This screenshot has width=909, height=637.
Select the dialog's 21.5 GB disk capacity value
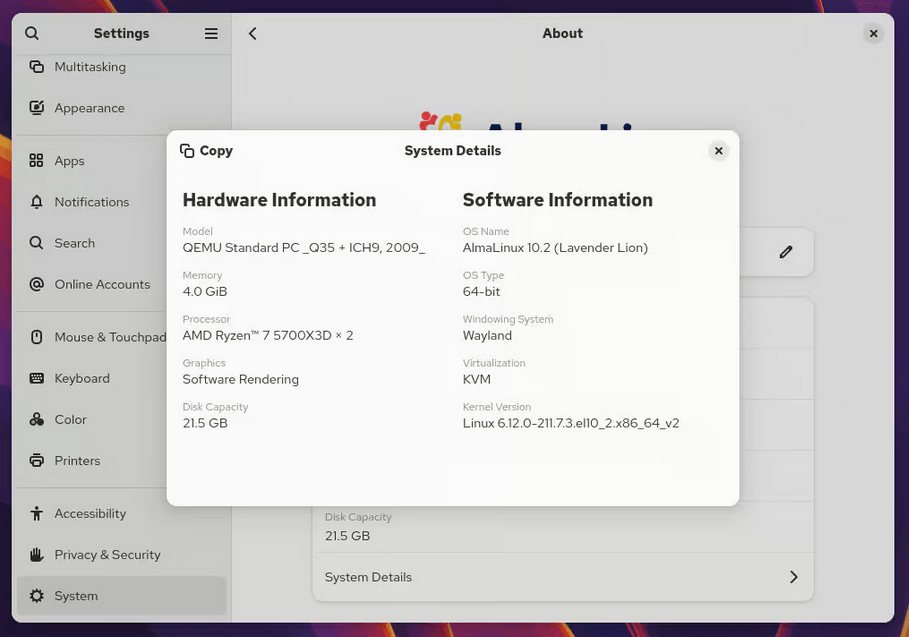point(205,423)
